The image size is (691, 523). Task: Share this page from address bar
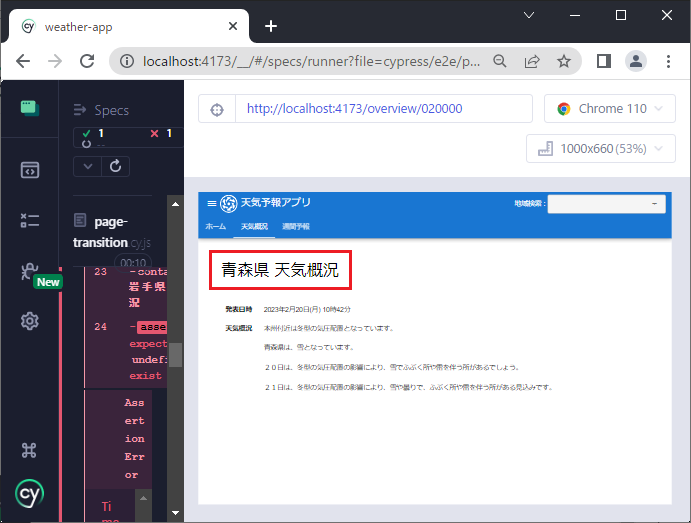point(532,61)
